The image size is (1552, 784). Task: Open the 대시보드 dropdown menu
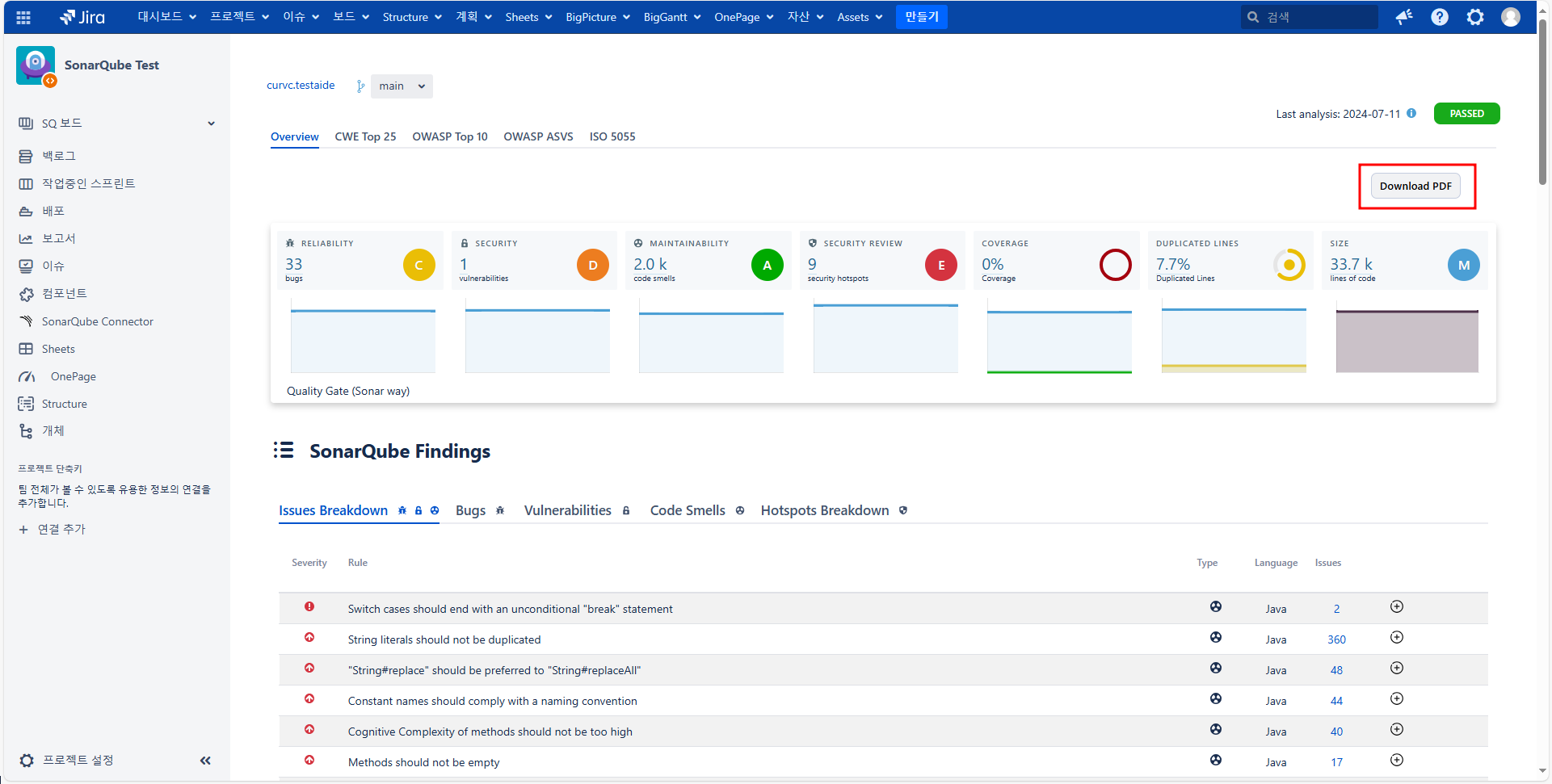[167, 17]
